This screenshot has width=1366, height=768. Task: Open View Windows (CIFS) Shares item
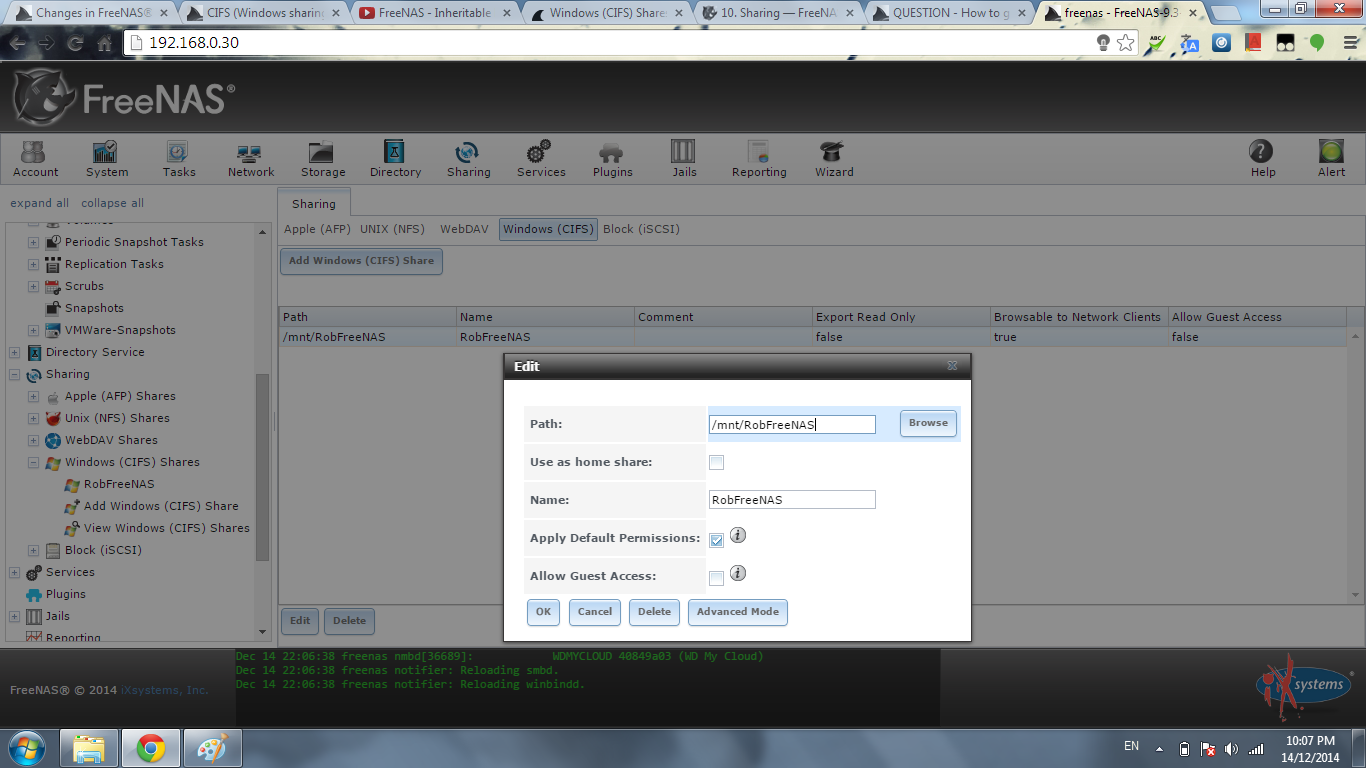(166, 528)
